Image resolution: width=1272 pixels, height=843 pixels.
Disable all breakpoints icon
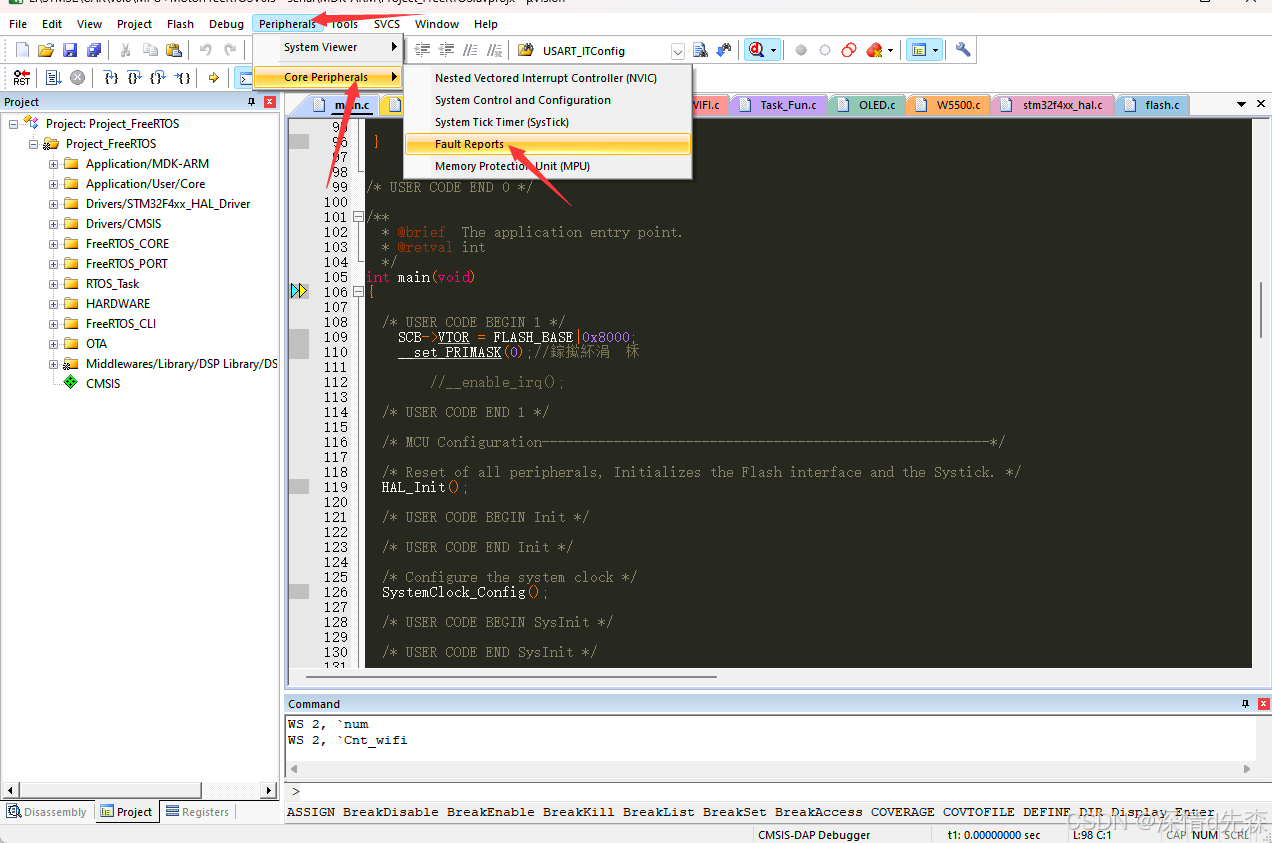point(849,50)
